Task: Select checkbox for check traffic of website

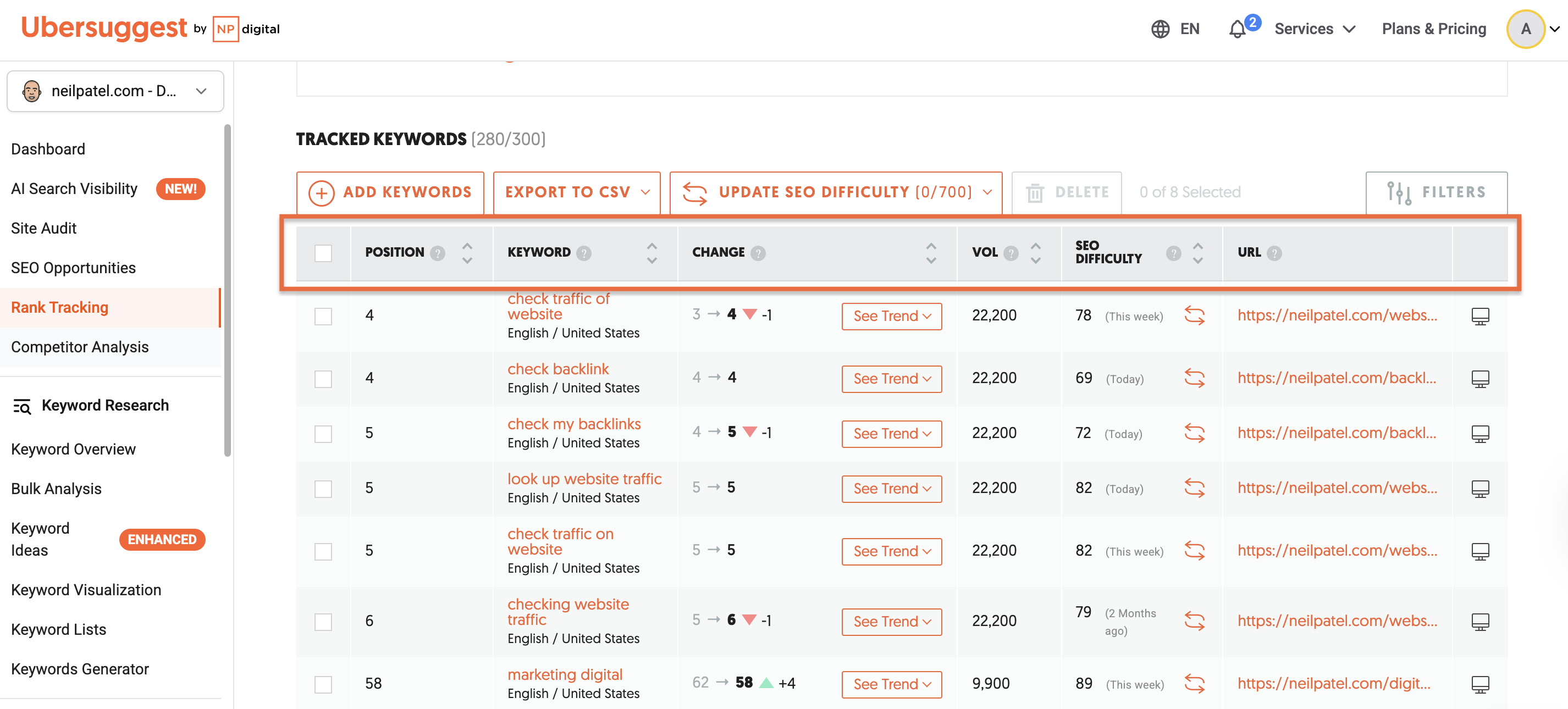Action: tap(323, 317)
